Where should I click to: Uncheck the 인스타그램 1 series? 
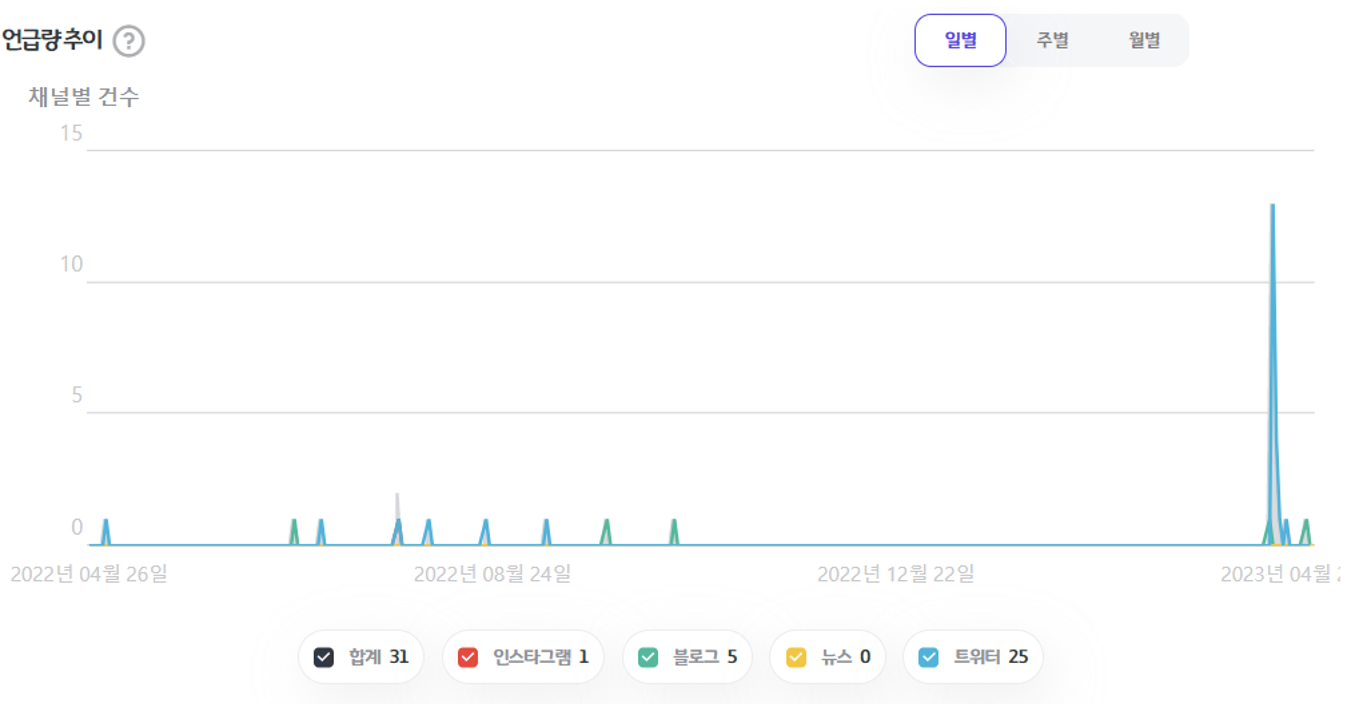tap(468, 657)
